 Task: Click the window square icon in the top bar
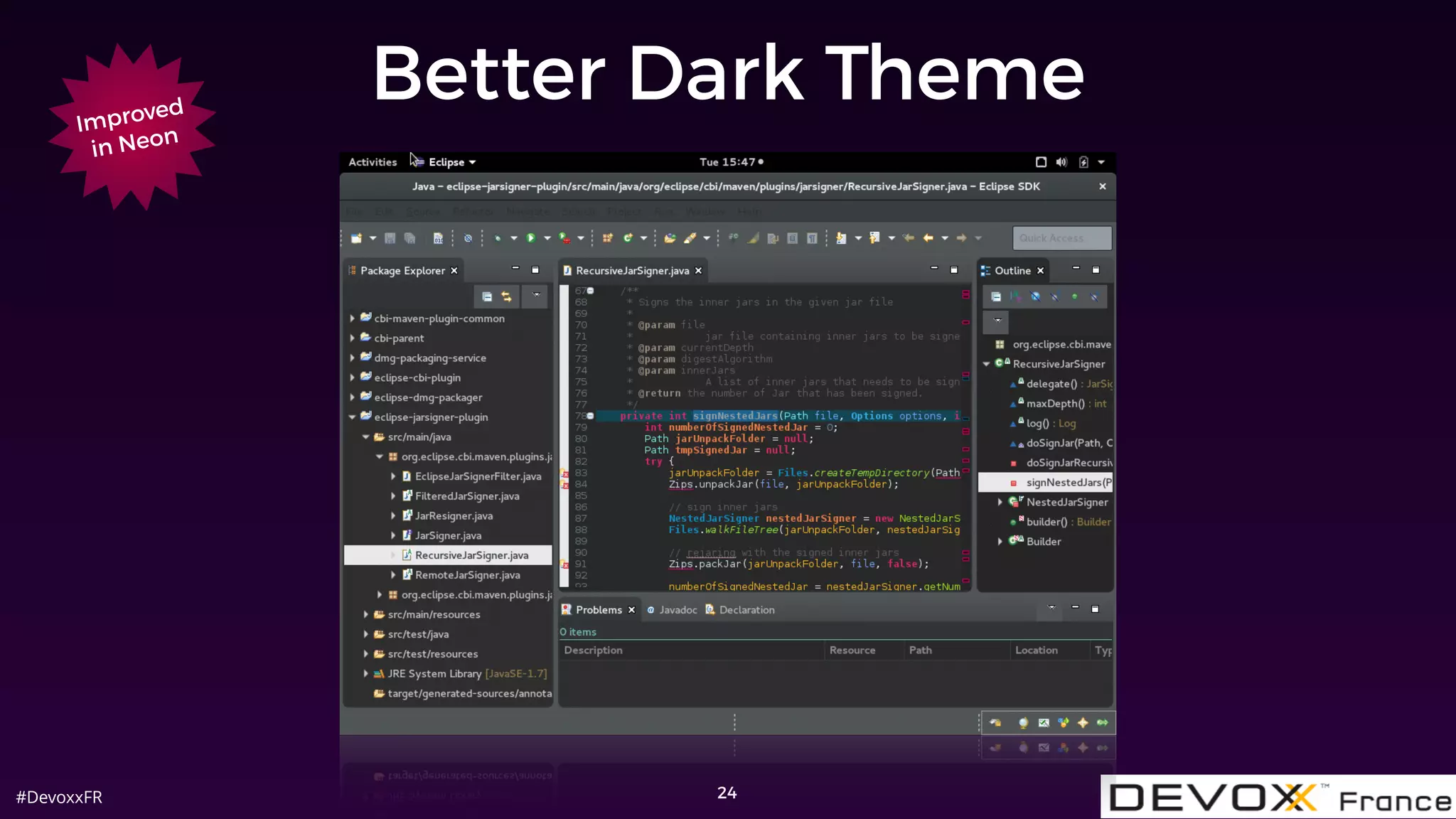[1041, 162]
